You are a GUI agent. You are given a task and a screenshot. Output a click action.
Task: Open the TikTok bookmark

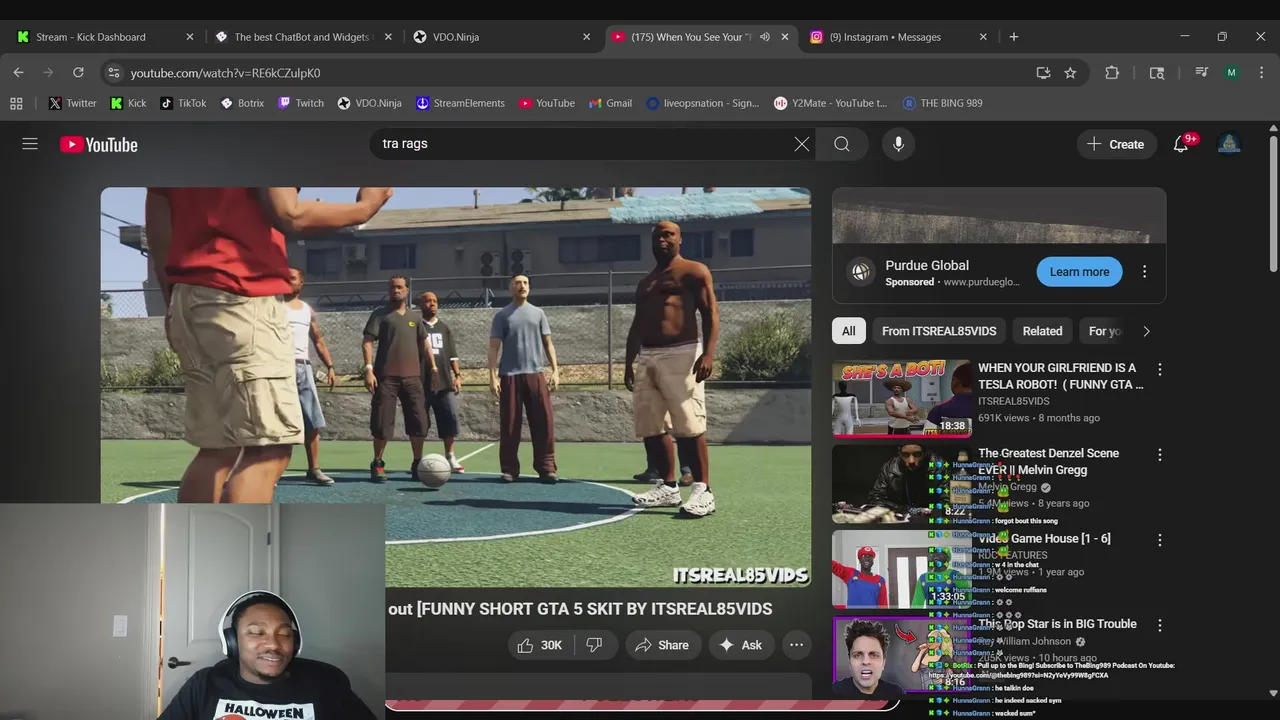coord(183,103)
